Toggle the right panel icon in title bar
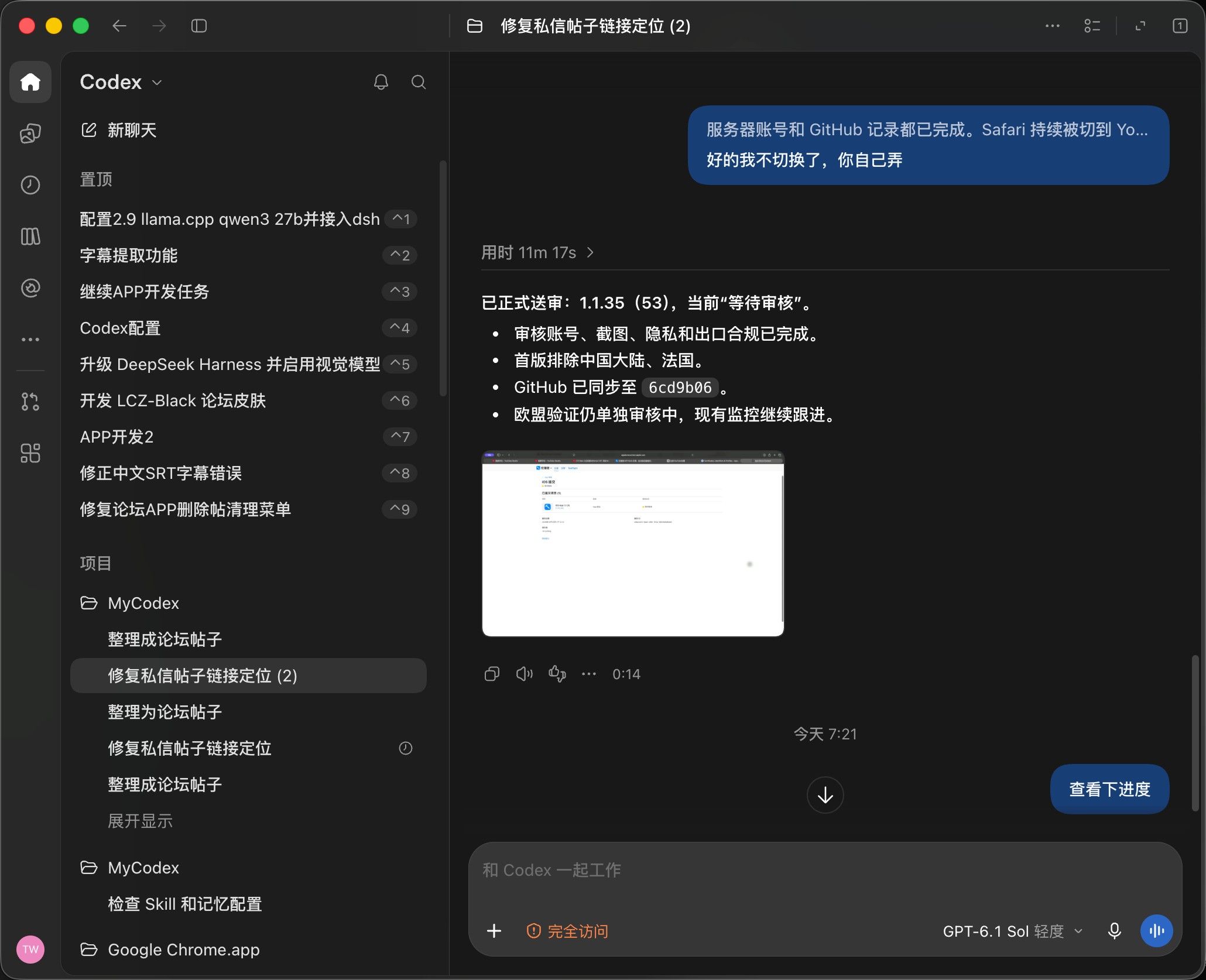 (x=1180, y=26)
